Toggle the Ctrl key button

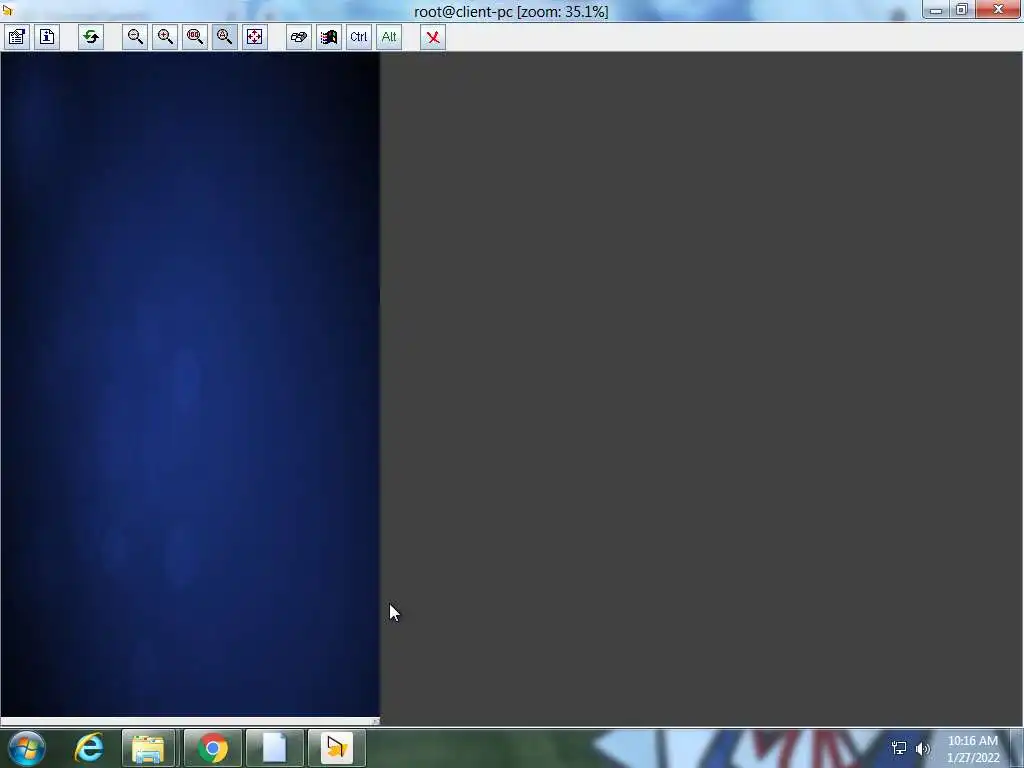(359, 37)
